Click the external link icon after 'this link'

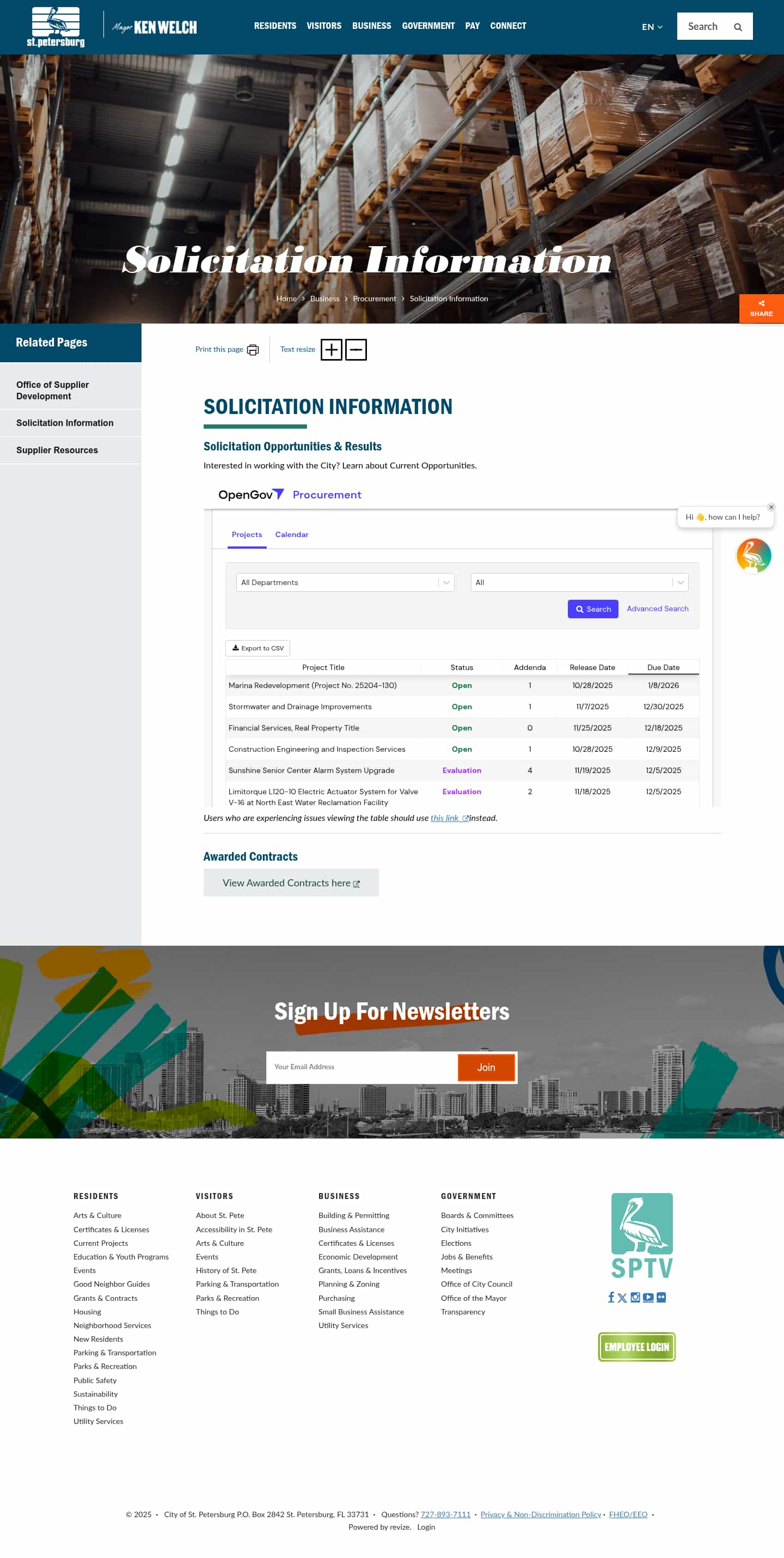465,818
